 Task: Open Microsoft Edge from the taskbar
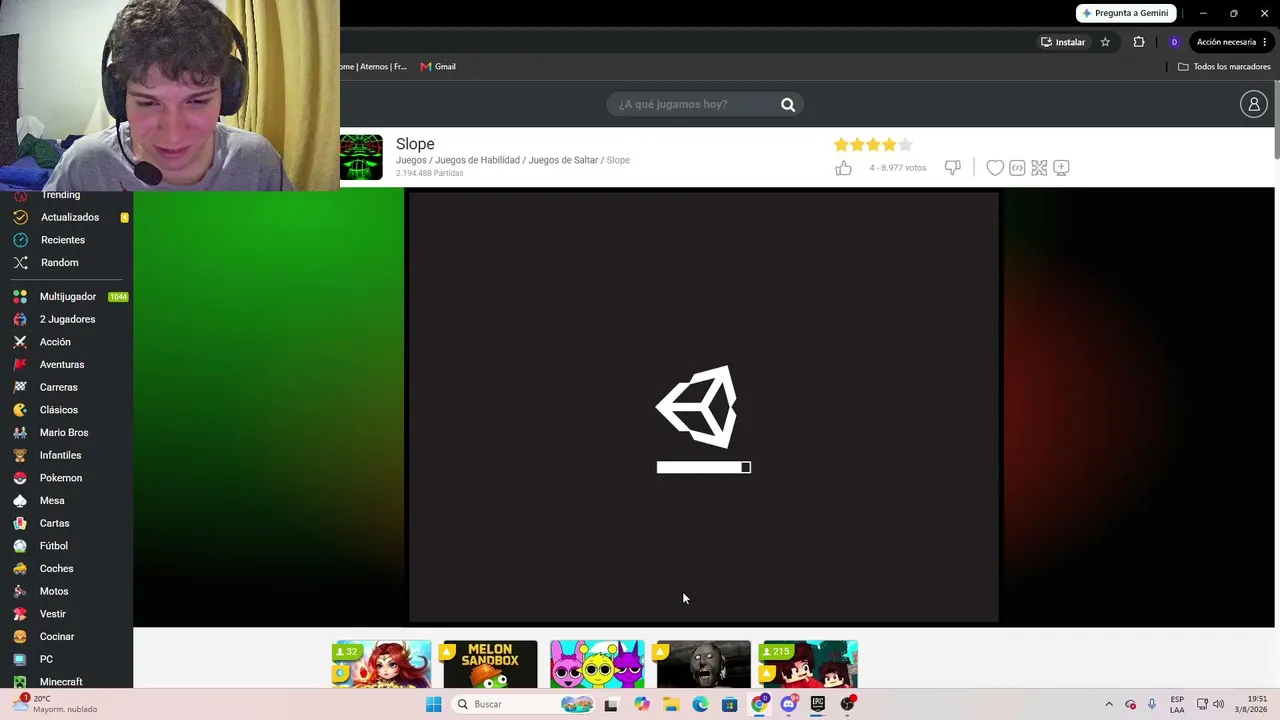point(700,704)
